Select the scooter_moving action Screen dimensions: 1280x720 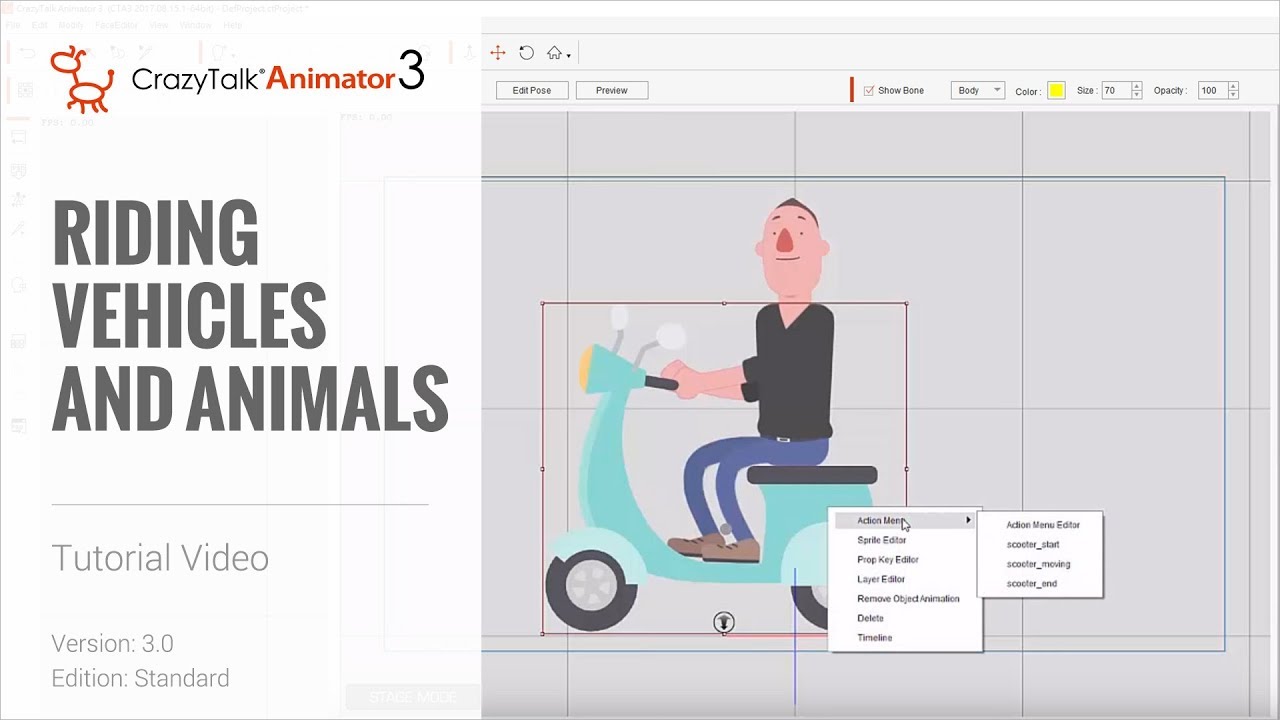click(1039, 564)
